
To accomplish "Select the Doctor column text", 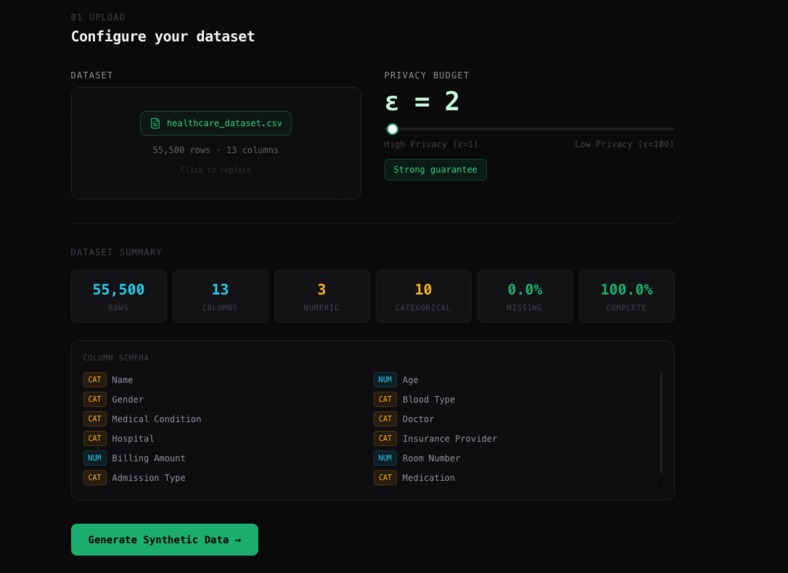I will [x=418, y=419].
